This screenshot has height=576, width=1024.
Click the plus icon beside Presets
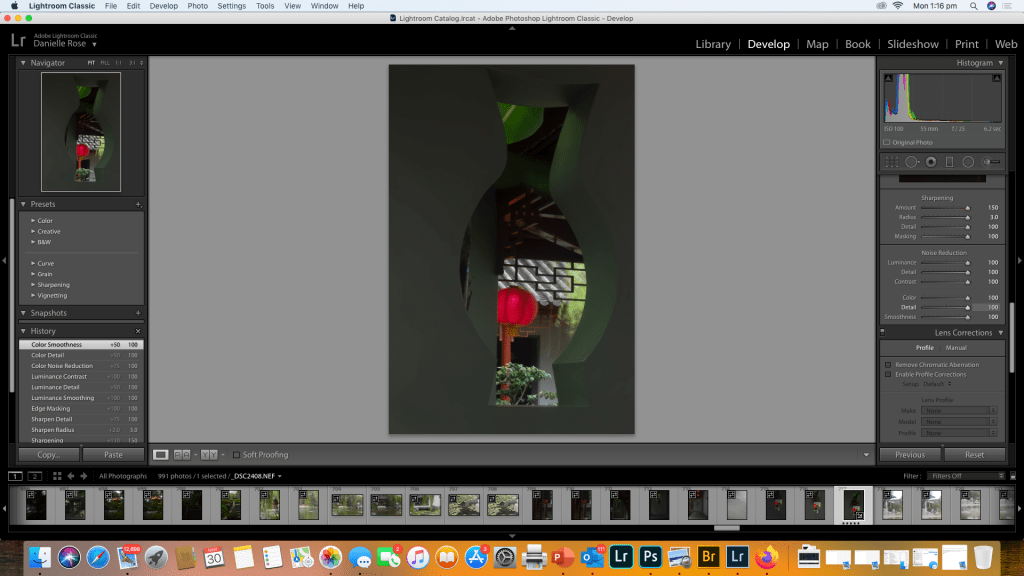[138, 204]
